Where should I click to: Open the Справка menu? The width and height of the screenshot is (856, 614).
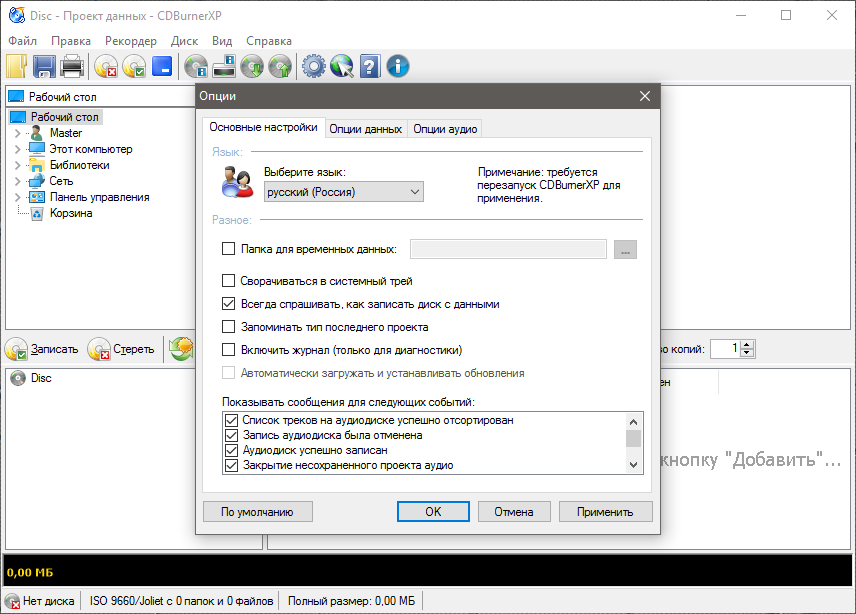(269, 41)
